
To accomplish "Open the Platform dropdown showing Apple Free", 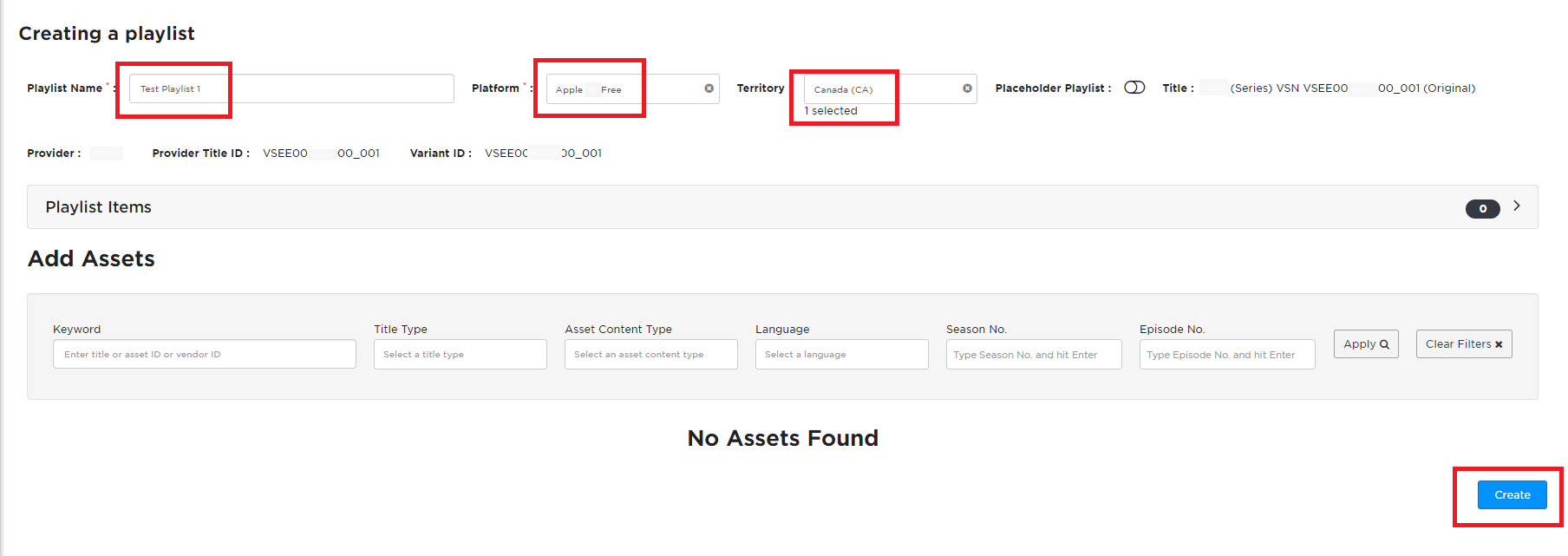I will (x=632, y=88).
